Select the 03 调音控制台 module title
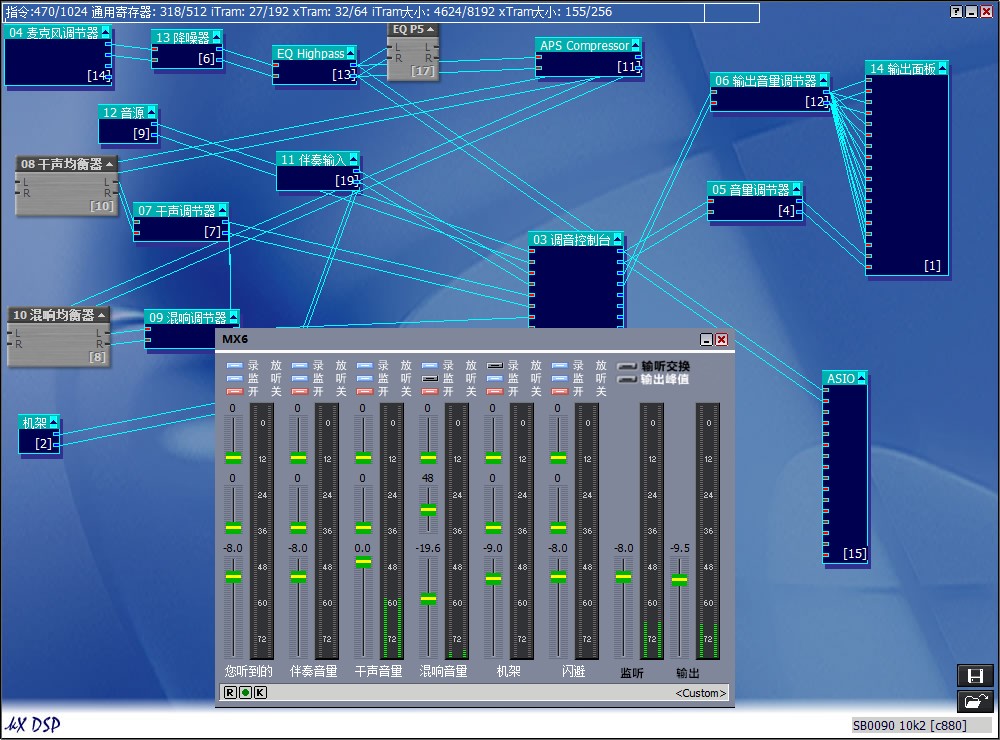Screen dimensions: 1000x740 pyautogui.click(x=570, y=240)
